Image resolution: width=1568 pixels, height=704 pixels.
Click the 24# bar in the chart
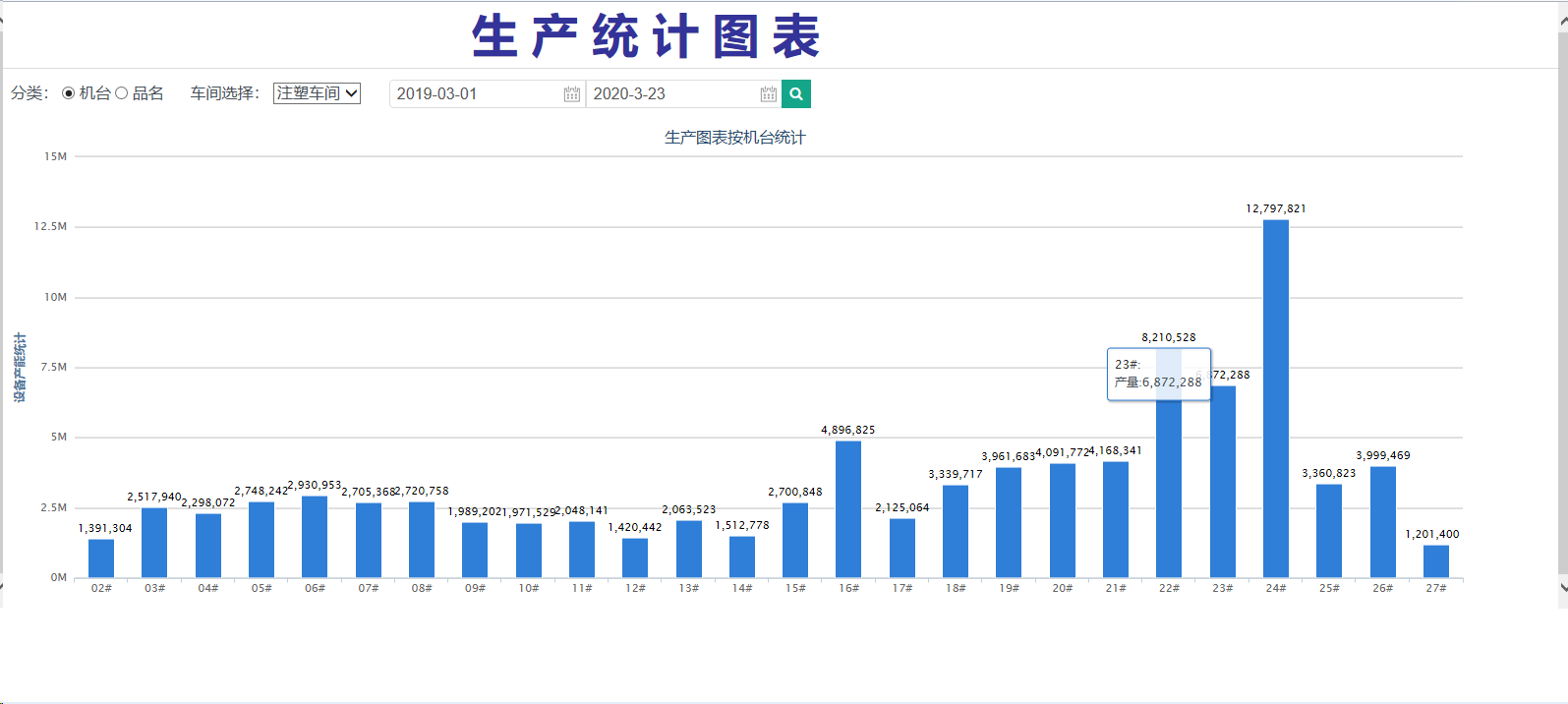(1276, 398)
